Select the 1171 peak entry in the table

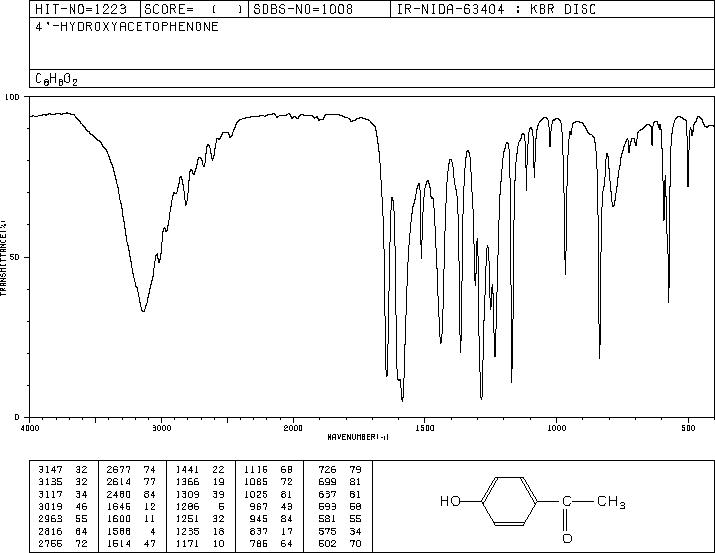pyautogui.click(x=200, y=543)
